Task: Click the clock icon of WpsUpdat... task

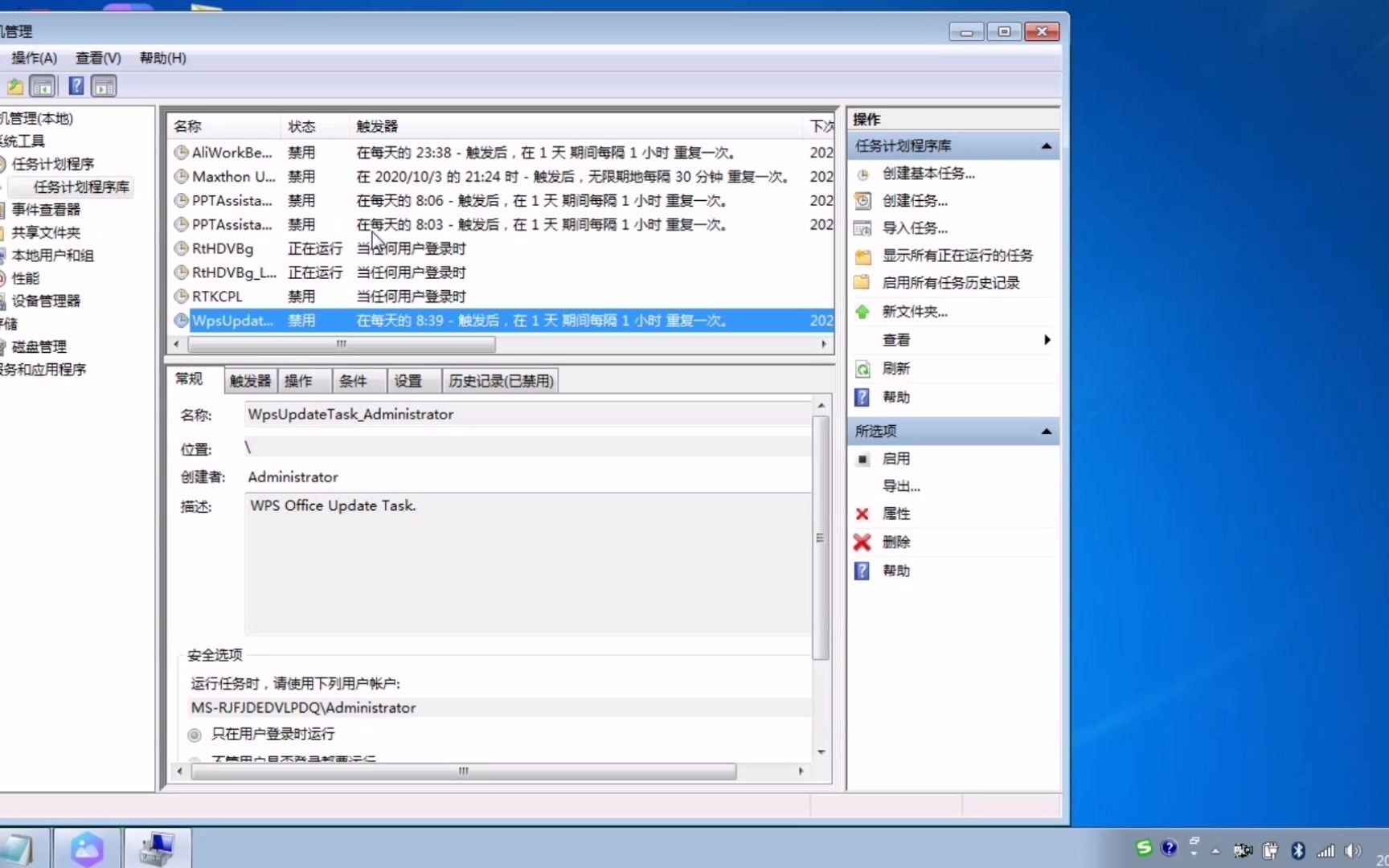Action: [182, 320]
